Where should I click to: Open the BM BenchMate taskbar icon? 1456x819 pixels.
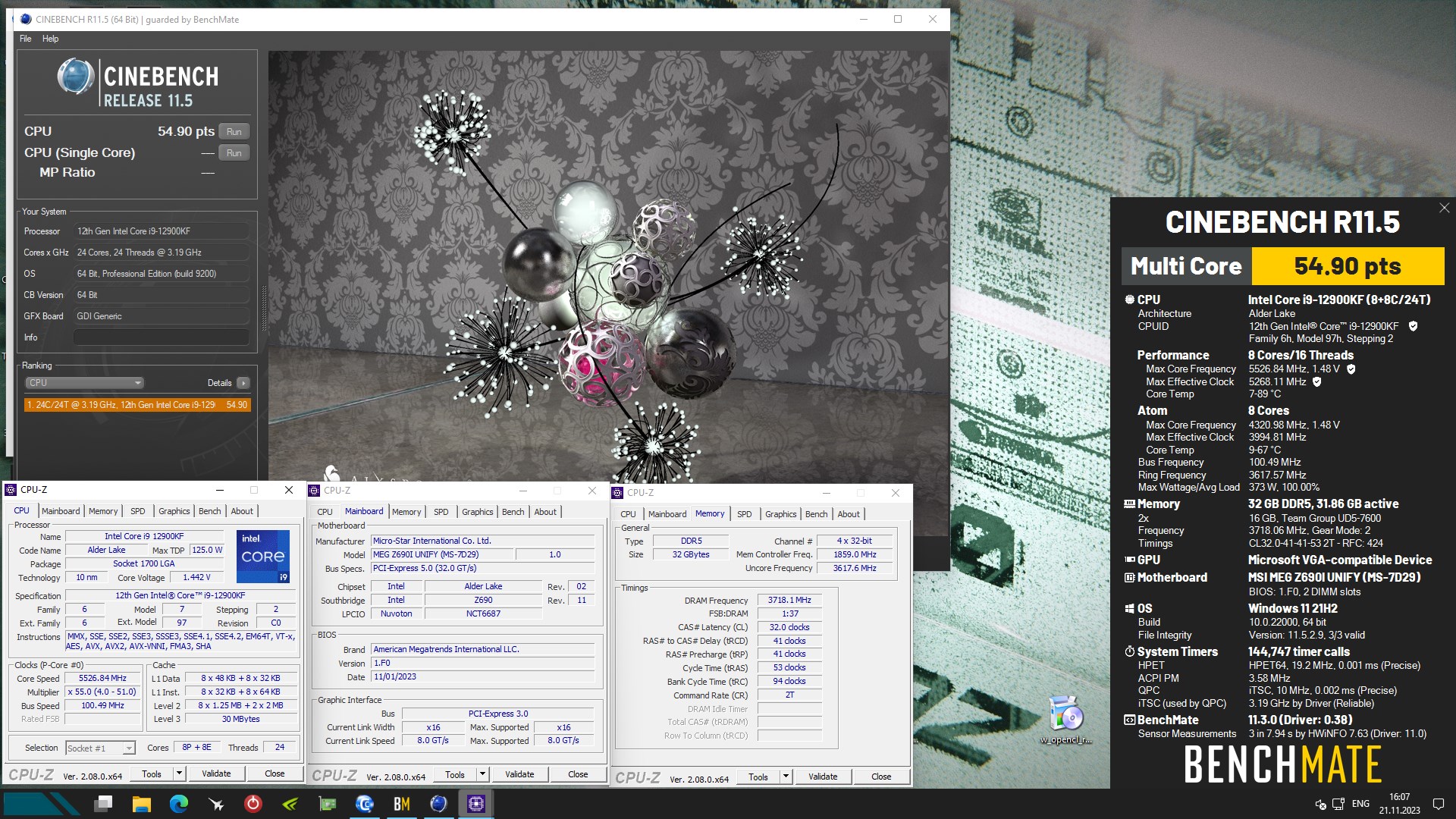[x=402, y=804]
